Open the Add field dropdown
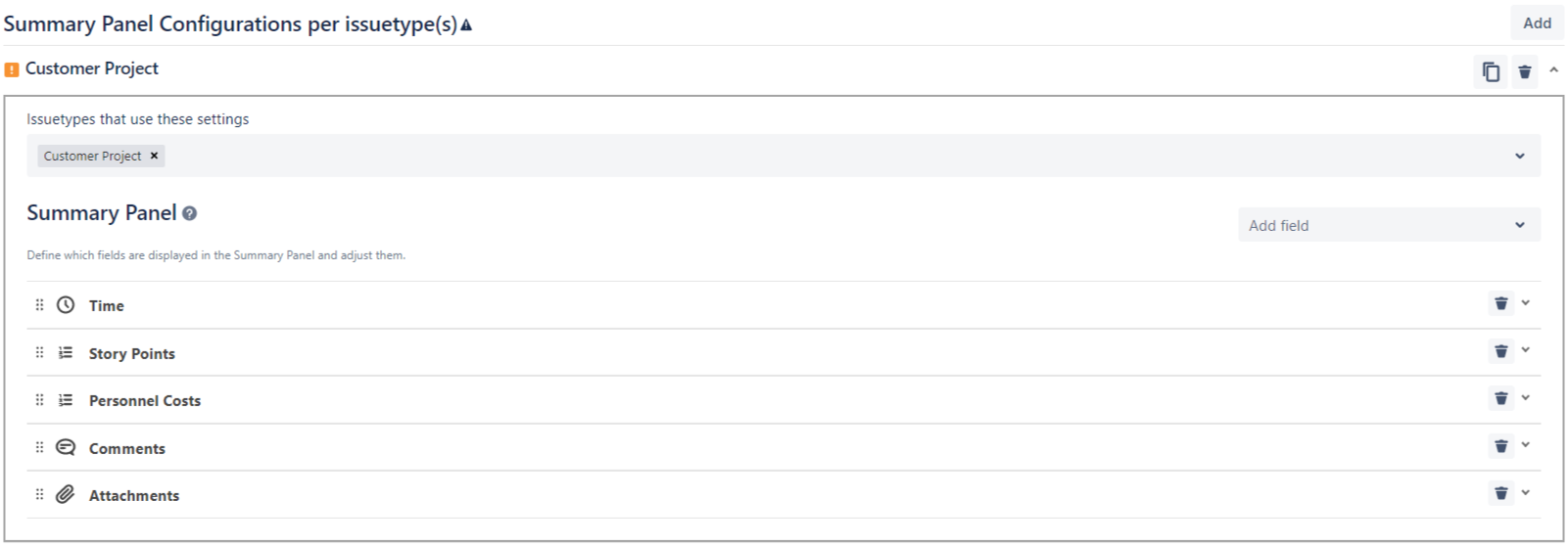The height and width of the screenshot is (546, 1568). click(x=1388, y=225)
